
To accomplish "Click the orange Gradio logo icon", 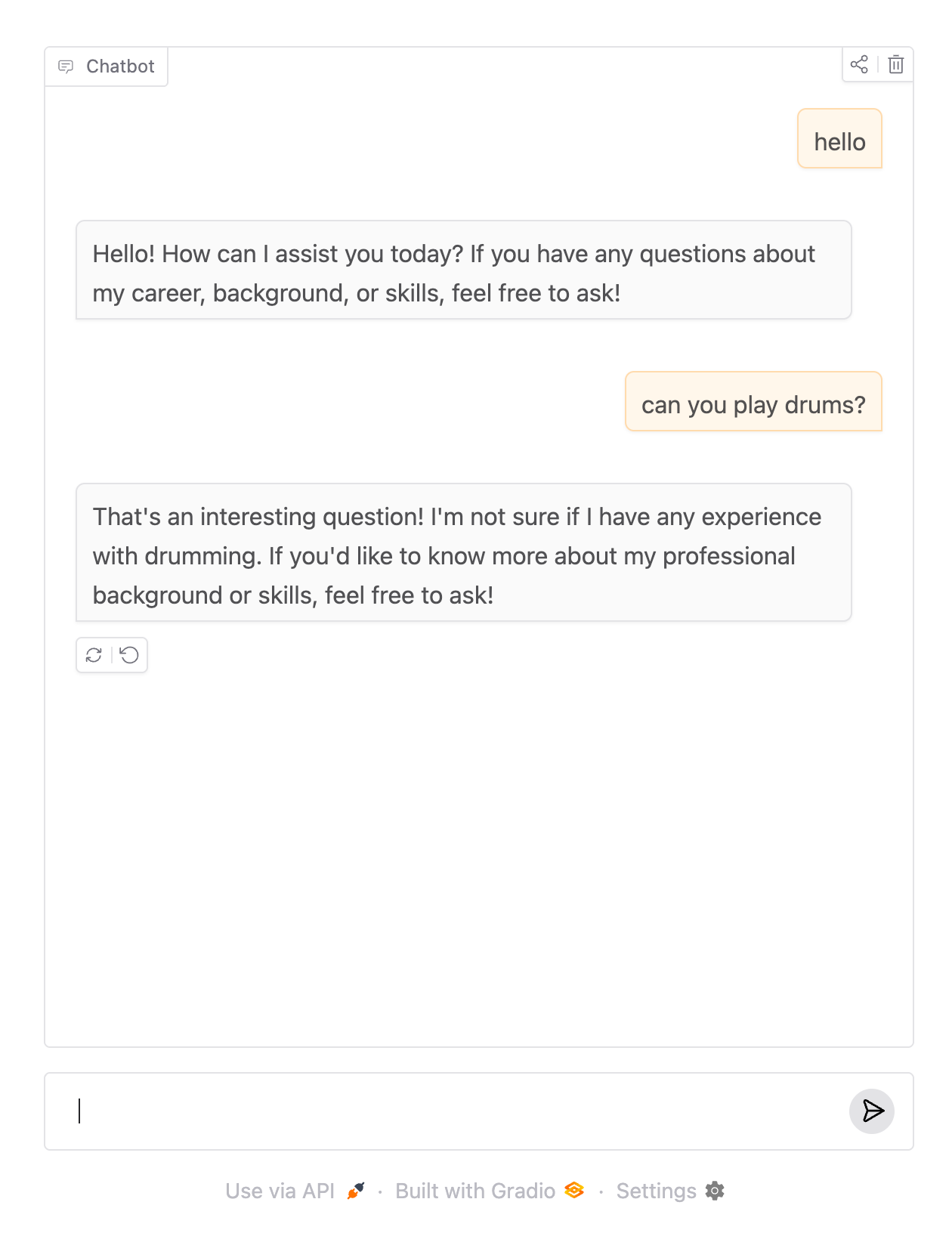I will point(574,1191).
